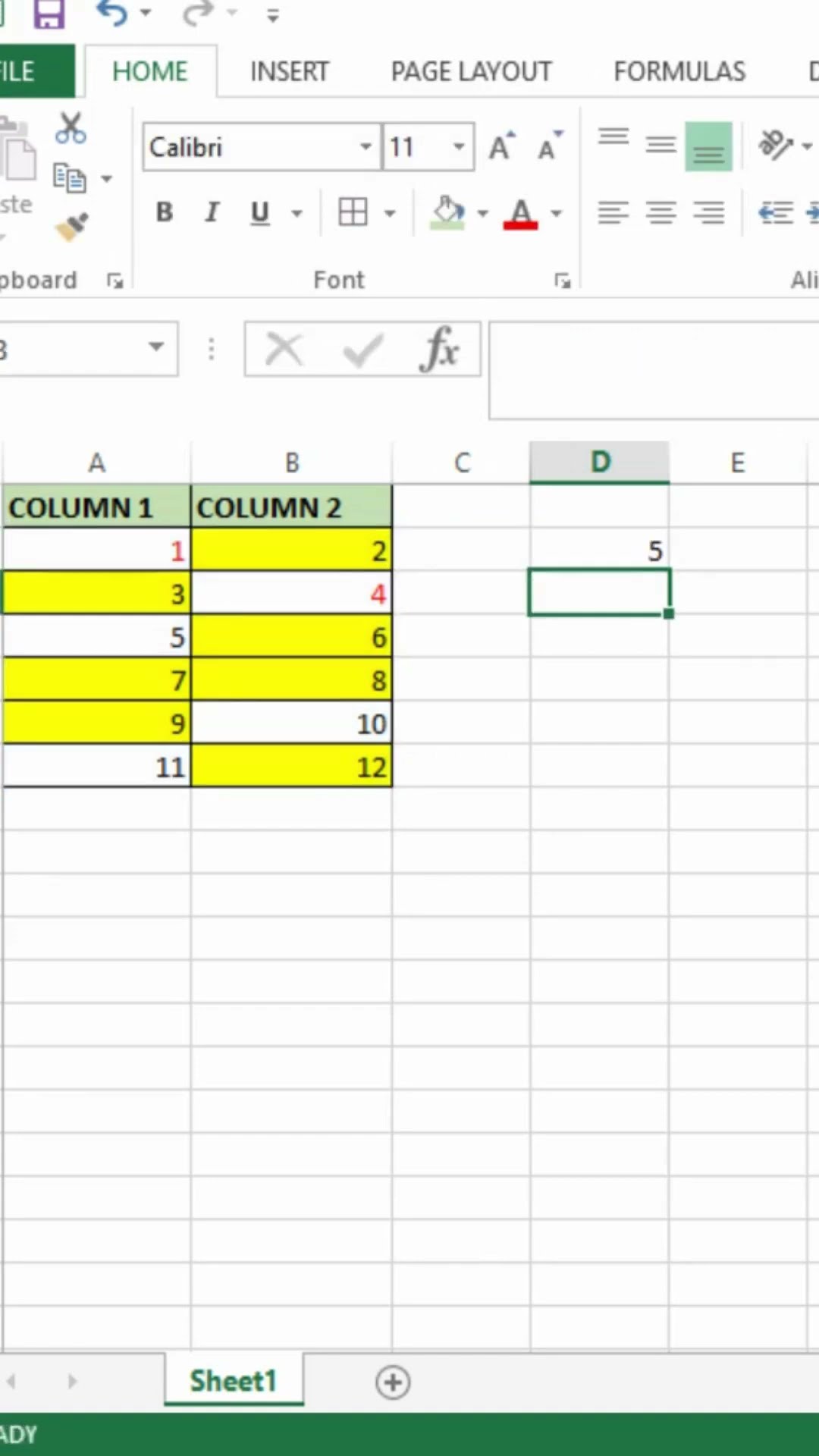This screenshot has height=1456, width=819.
Task: Open the font size dropdown
Action: [459, 146]
